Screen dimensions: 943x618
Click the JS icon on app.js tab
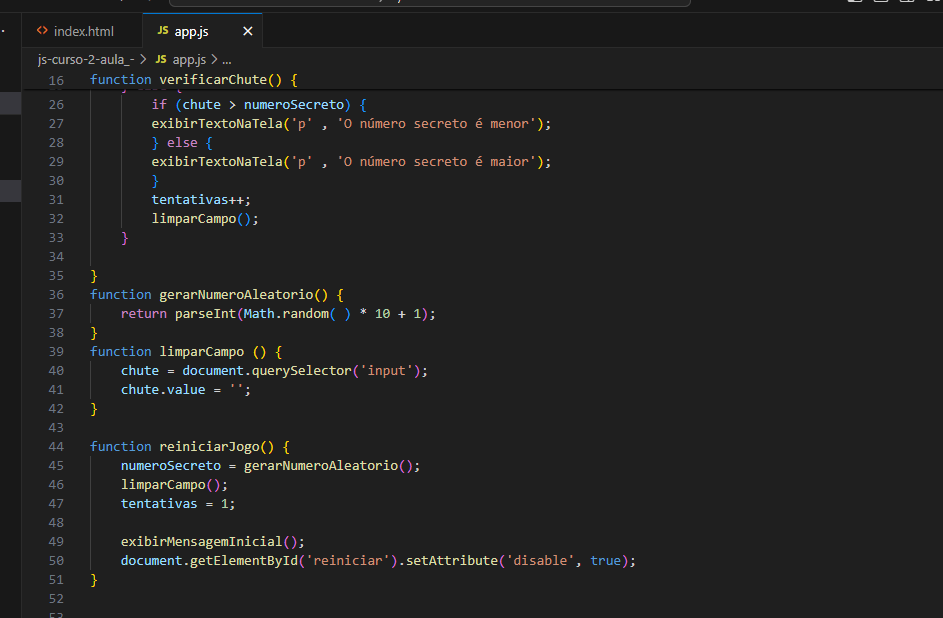tap(162, 31)
